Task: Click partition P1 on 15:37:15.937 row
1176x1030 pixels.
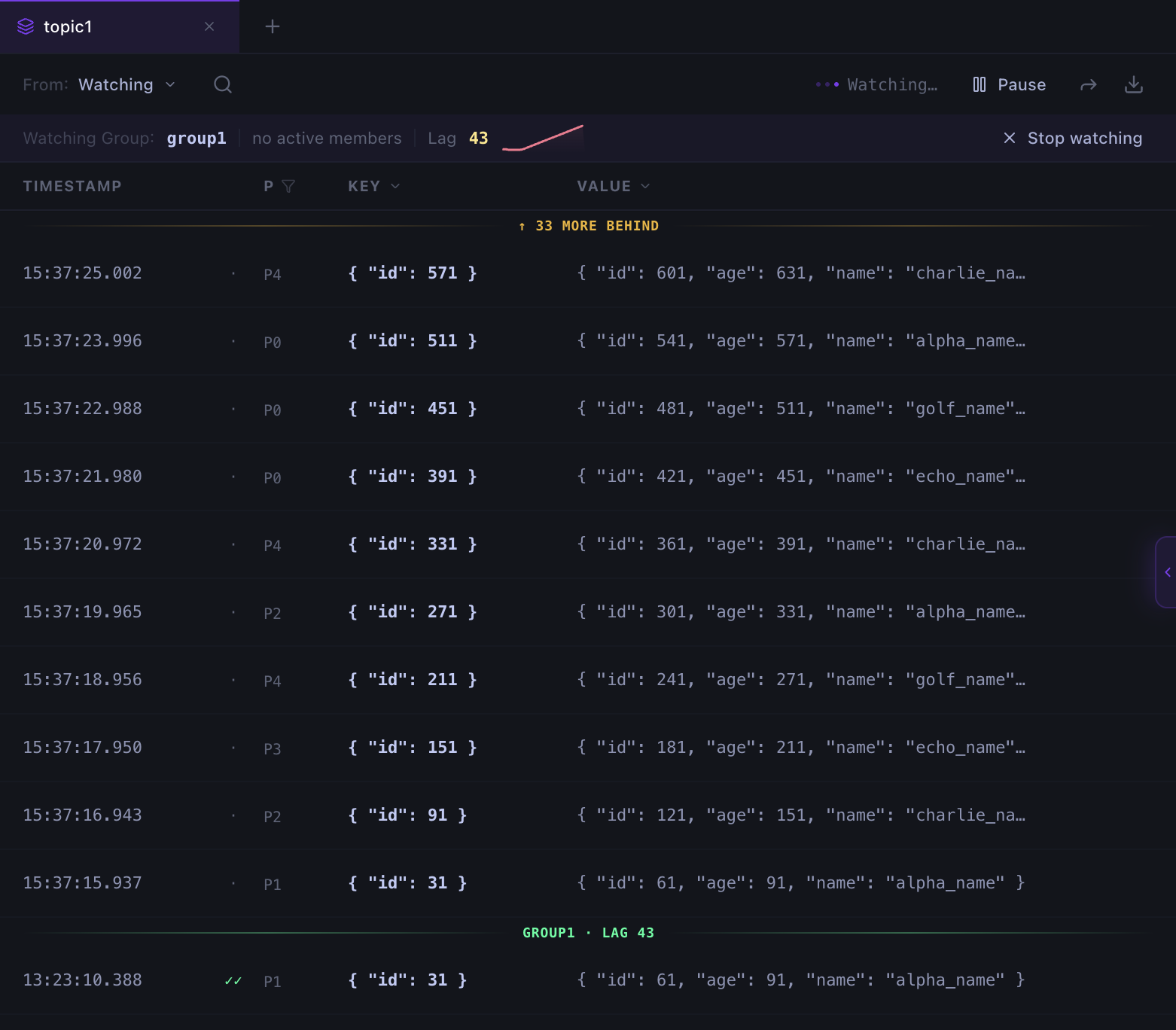Action: point(273,885)
